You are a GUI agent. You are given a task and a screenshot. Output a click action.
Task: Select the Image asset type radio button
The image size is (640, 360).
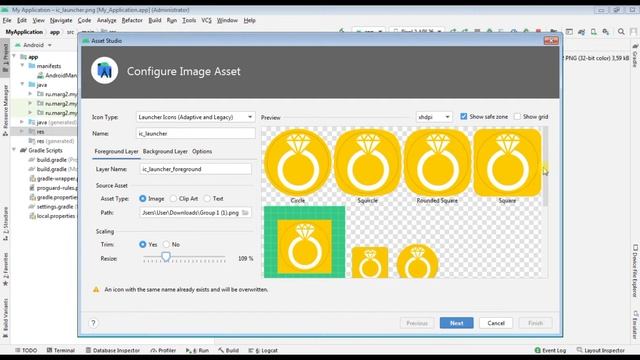pyautogui.click(x=142, y=199)
